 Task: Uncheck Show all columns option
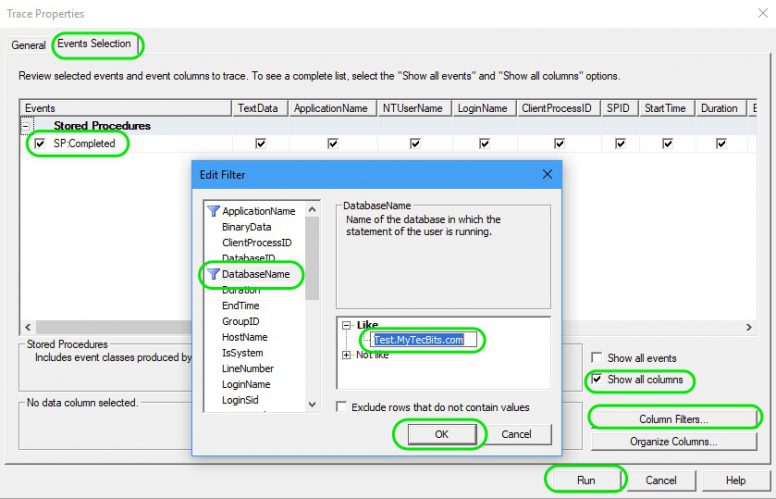[597, 379]
